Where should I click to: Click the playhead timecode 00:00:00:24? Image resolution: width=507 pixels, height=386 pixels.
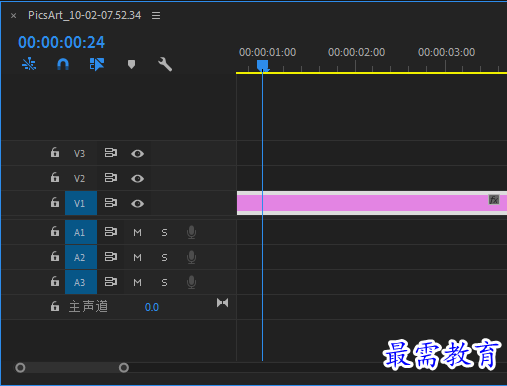coord(62,42)
